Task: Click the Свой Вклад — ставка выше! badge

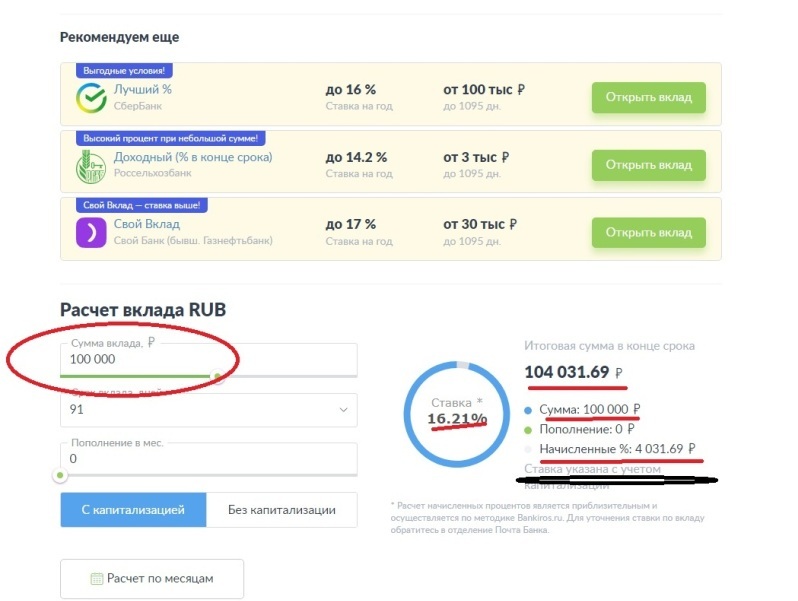Action: [x=141, y=205]
